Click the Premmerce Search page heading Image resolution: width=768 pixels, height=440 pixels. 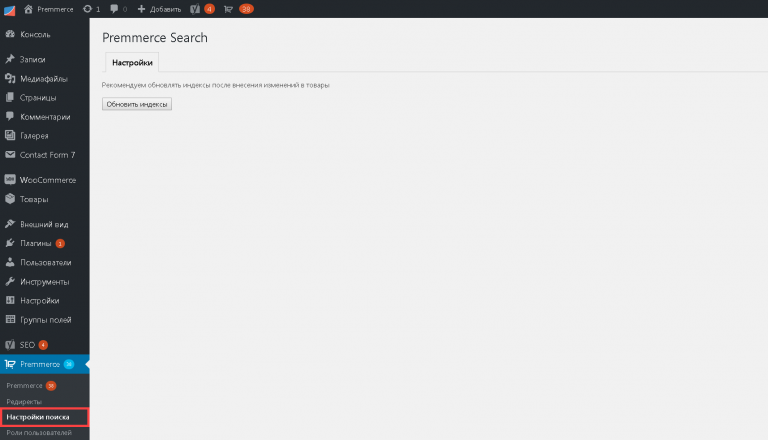[155, 38]
